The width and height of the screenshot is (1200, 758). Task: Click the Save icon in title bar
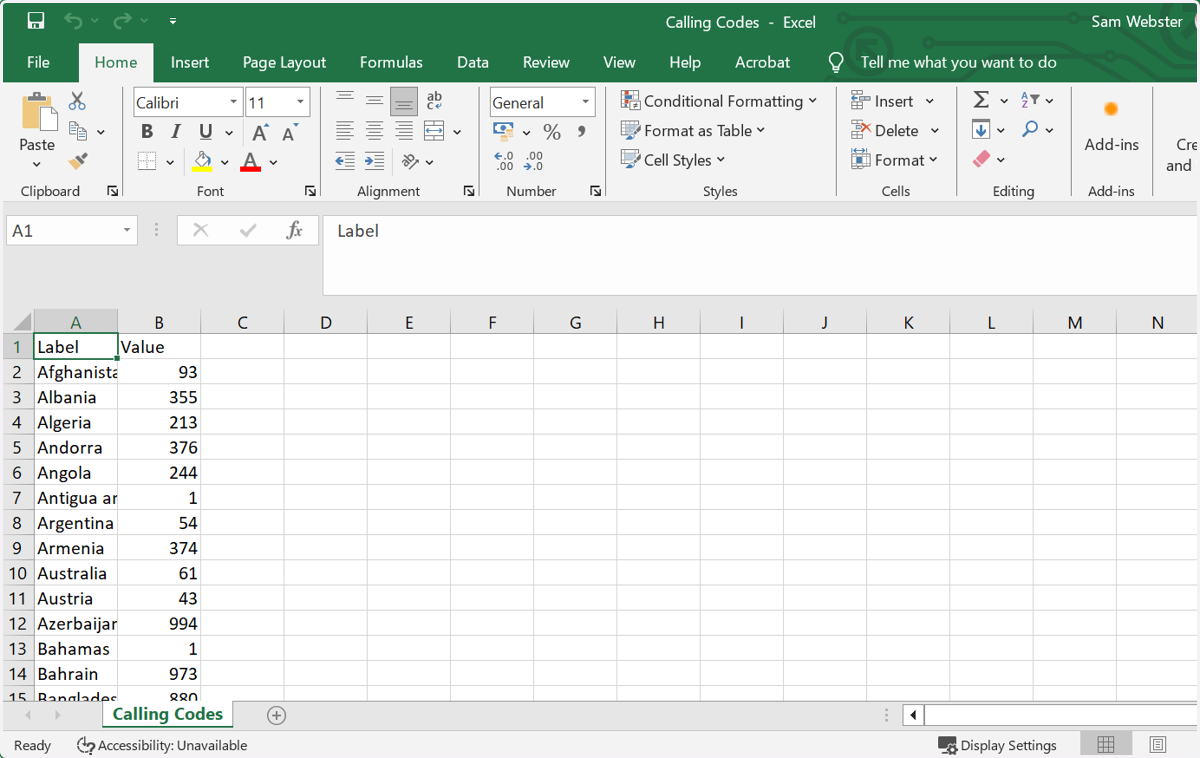click(x=35, y=21)
